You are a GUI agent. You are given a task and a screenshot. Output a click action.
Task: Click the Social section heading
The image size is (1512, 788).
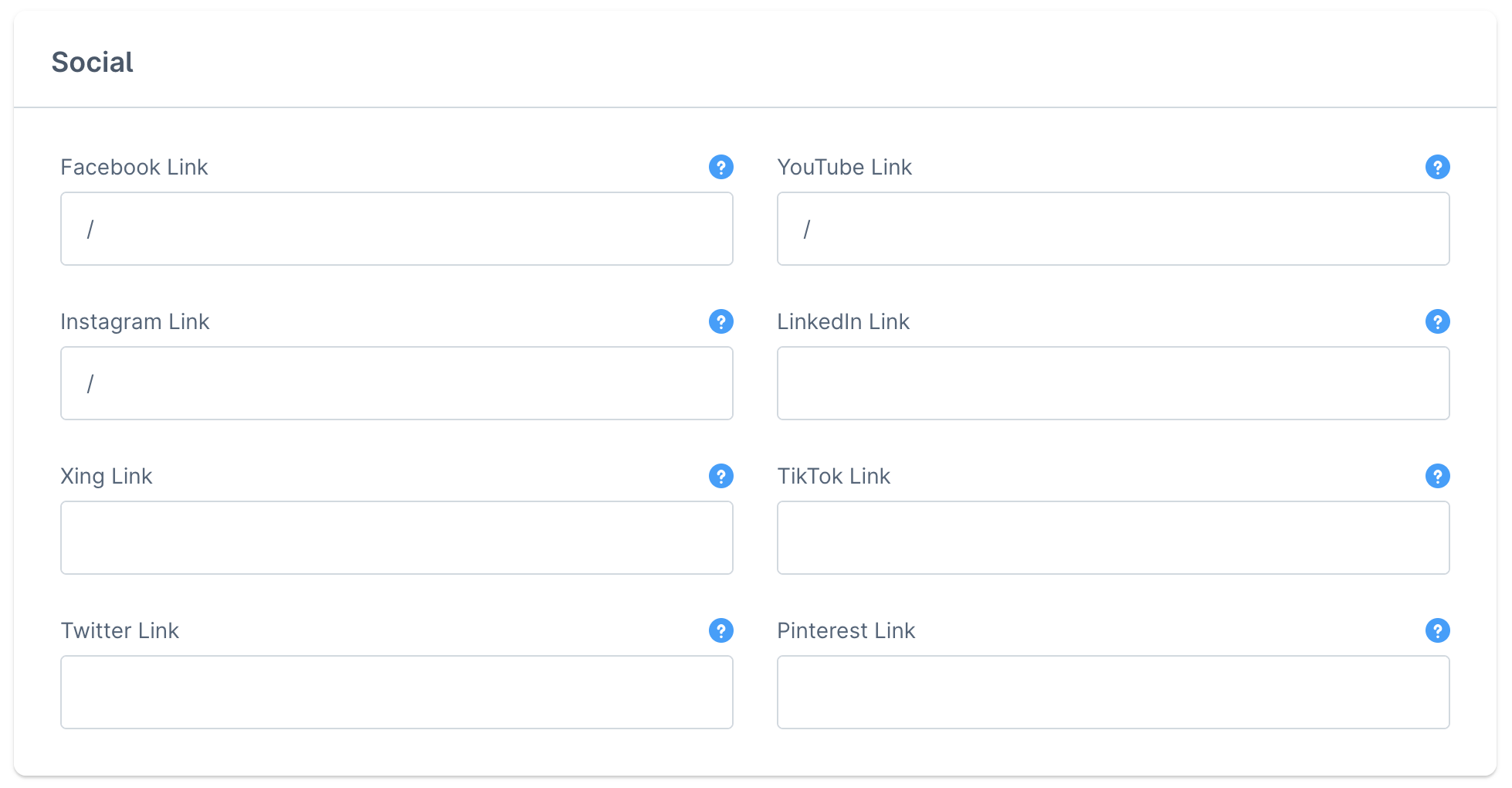click(x=92, y=62)
